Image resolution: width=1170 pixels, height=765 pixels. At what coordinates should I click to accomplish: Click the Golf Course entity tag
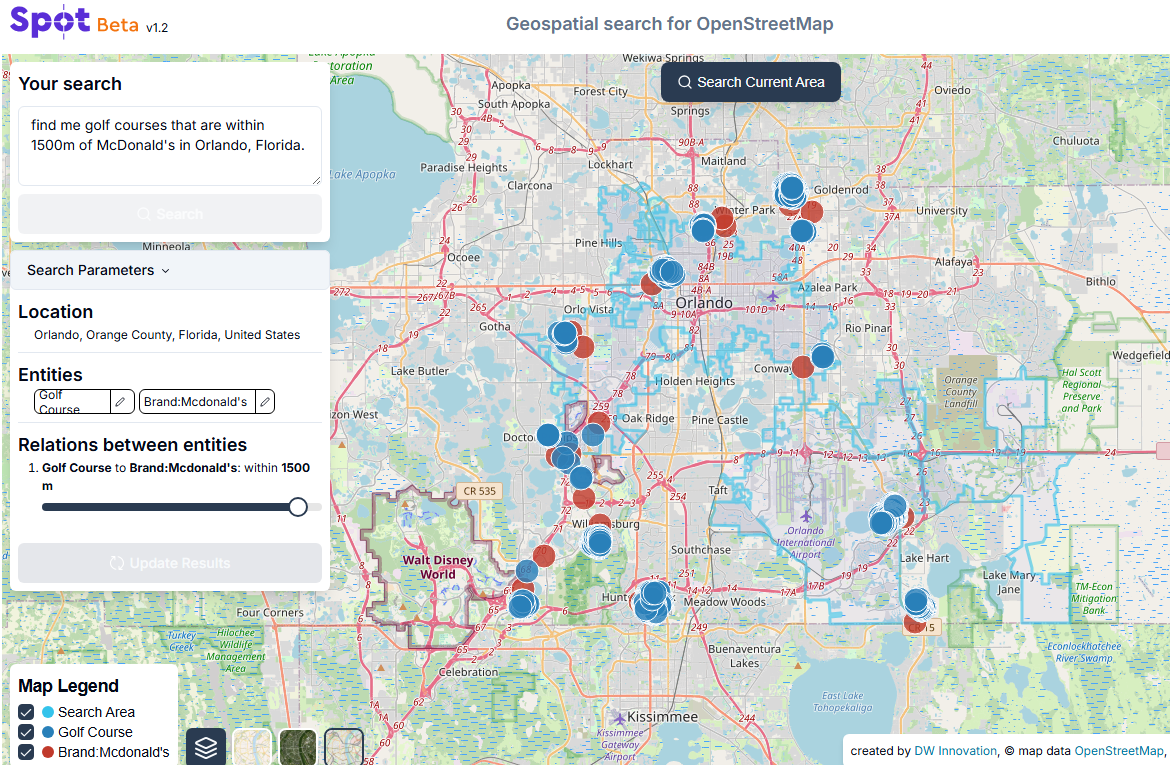[x=71, y=402]
